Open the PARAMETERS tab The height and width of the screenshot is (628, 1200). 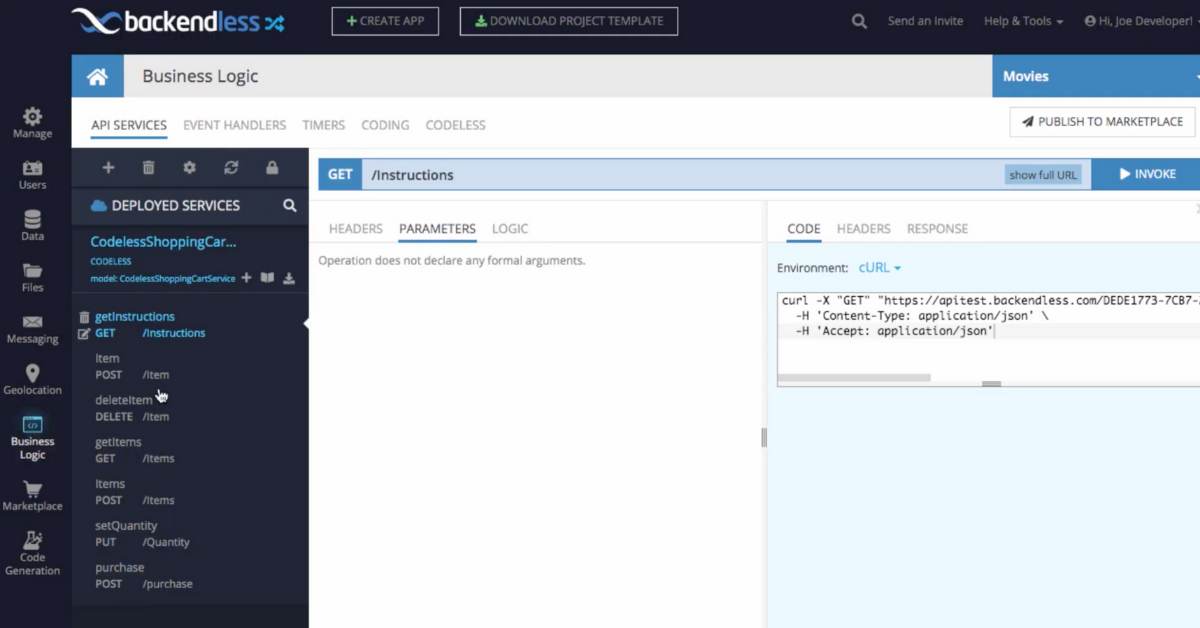437,229
